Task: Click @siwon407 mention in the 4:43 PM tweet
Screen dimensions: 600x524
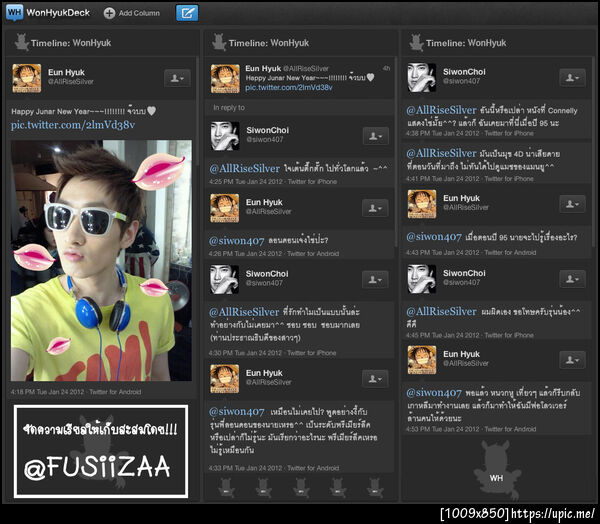Action: click(434, 237)
